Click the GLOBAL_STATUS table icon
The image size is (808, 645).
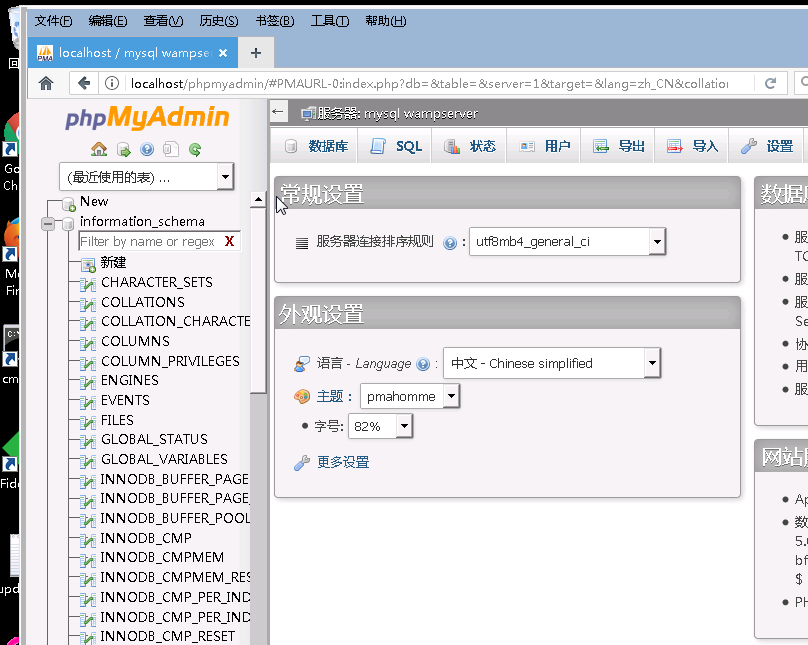click(88, 442)
